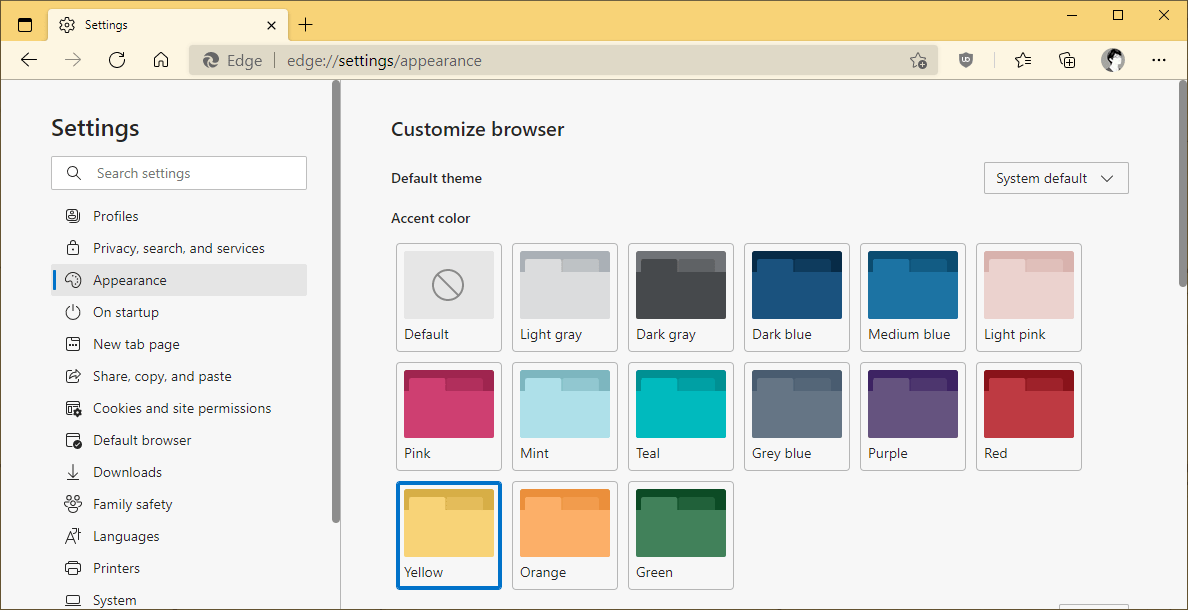The height and width of the screenshot is (610, 1188).
Task: Click inside the Search settings field
Action: (178, 173)
